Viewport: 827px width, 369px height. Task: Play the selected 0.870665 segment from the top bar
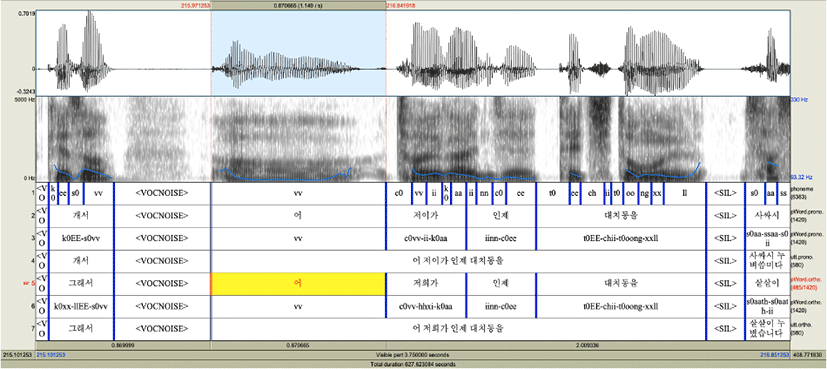[298, 5]
